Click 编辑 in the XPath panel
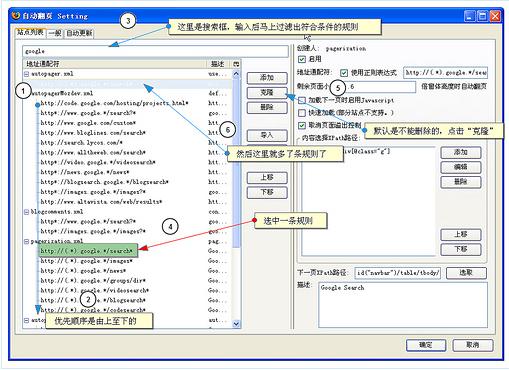The image size is (509, 370). coord(461,167)
